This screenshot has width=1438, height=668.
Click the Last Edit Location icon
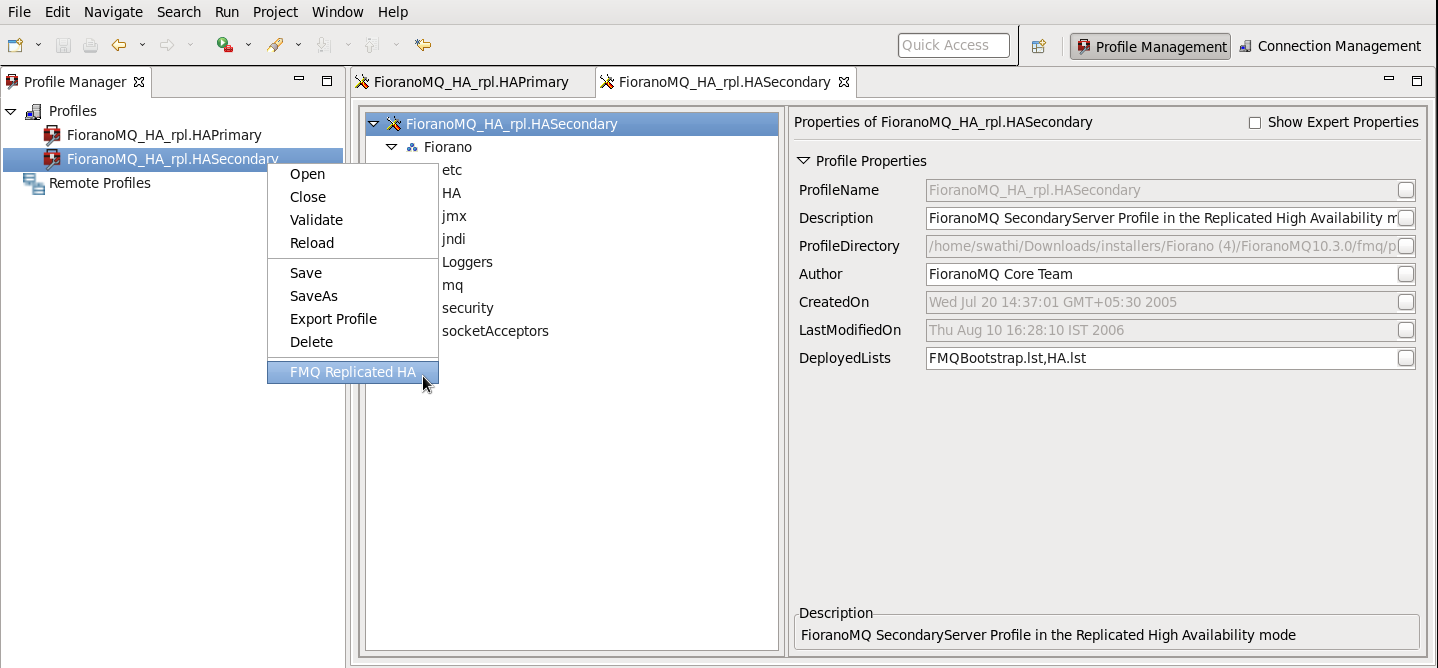(423, 45)
